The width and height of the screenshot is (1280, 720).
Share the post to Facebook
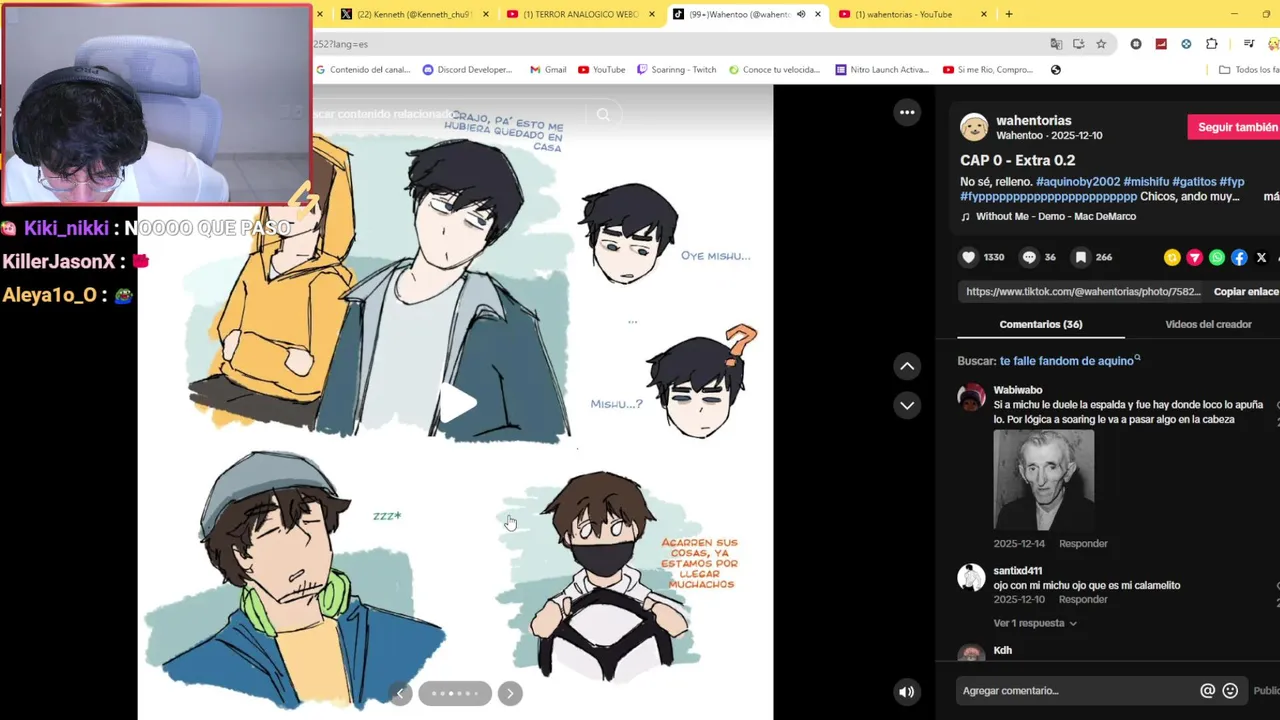[x=1239, y=257]
